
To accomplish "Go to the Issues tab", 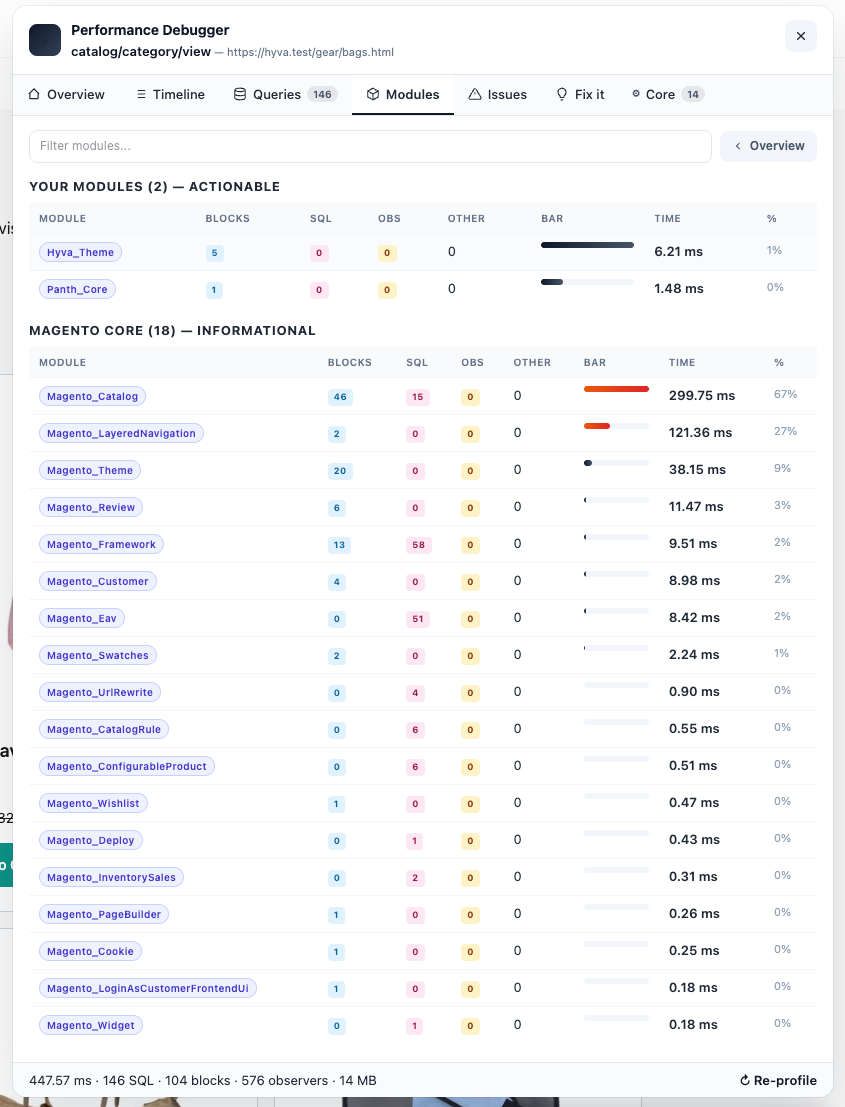I will pos(498,95).
